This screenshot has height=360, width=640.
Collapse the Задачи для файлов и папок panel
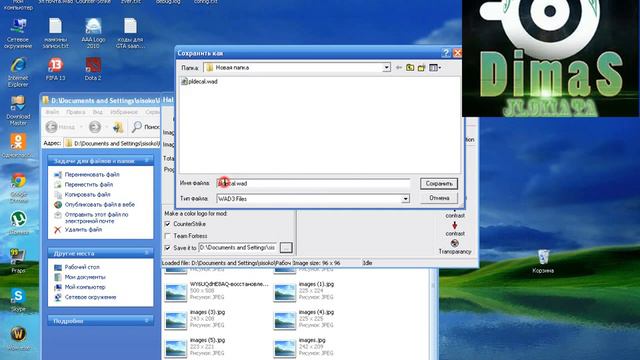coord(147,161)
